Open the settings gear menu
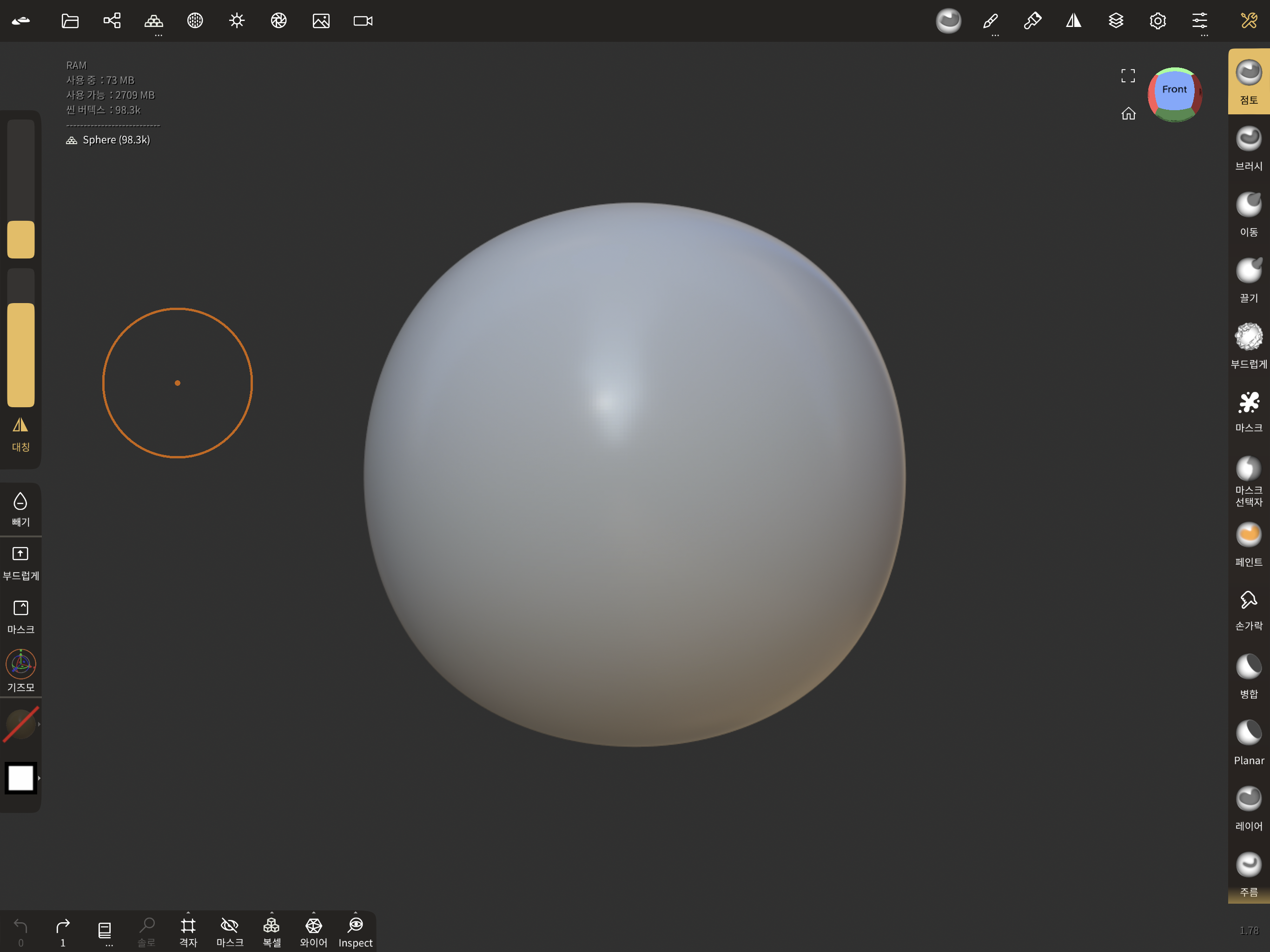Viewport: 1270px width, 952px height. click(1158, 21)
